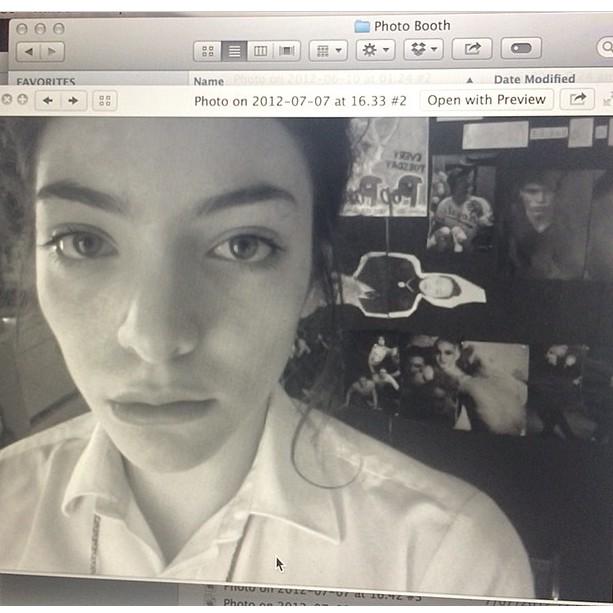
Task: Click the Finder search field
Action: point(605,47)
